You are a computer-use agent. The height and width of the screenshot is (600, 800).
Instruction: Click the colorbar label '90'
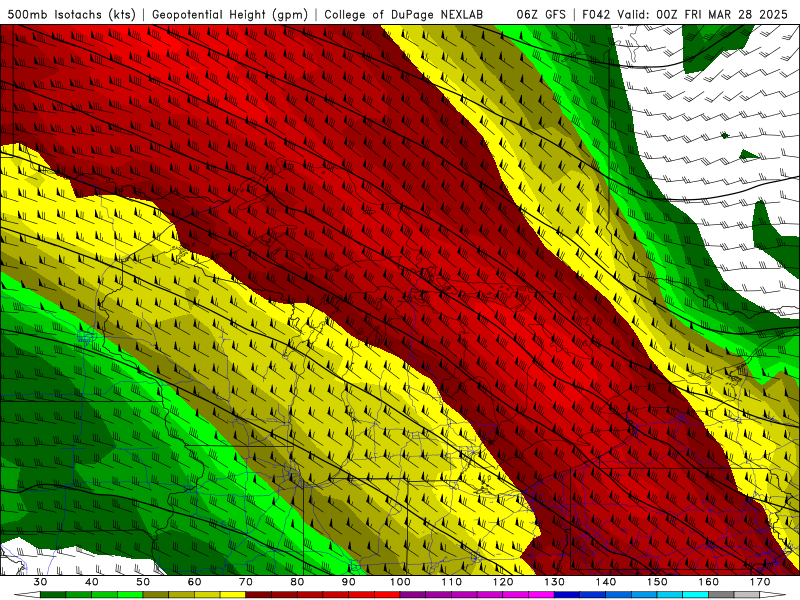348,582
